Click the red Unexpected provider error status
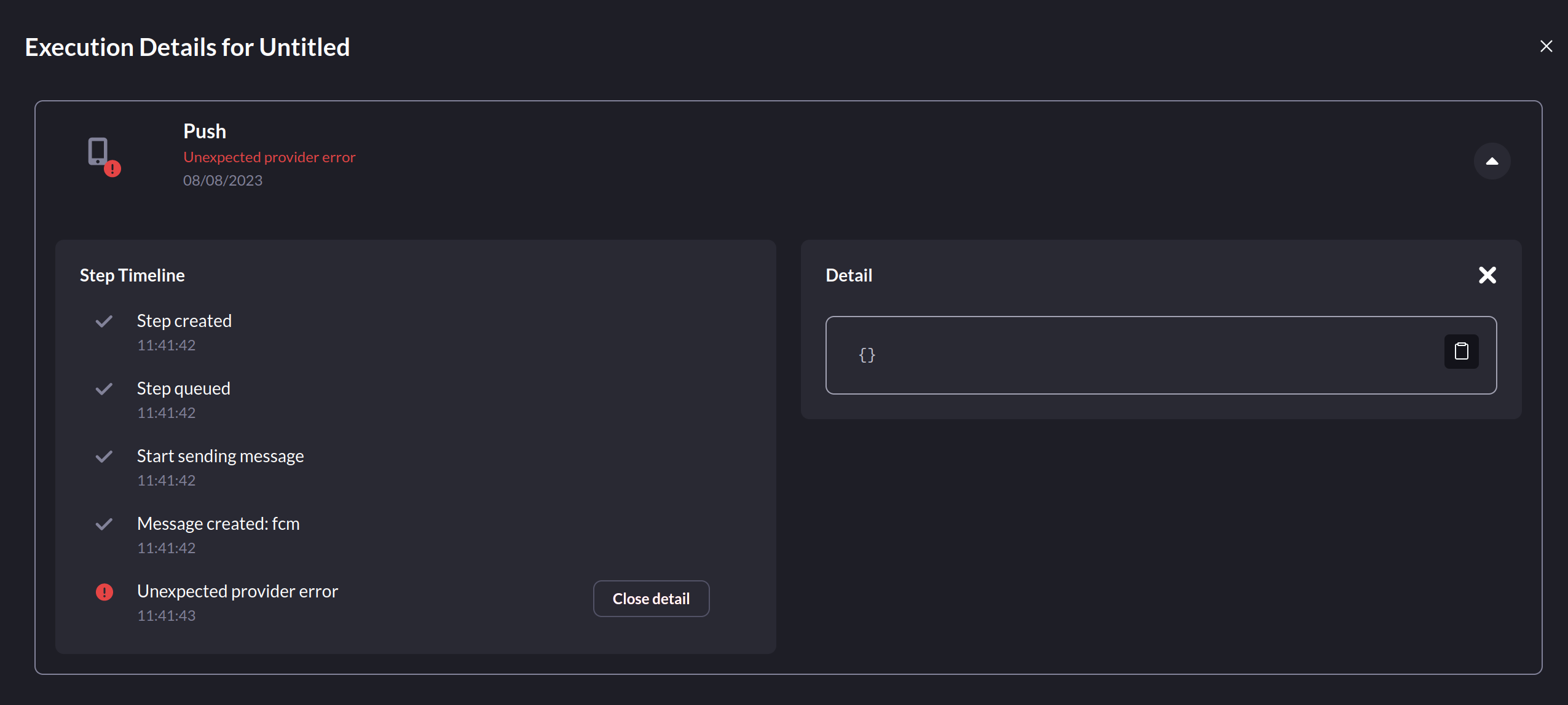This screenshot has width=1568, height=705. pos(269,157)
